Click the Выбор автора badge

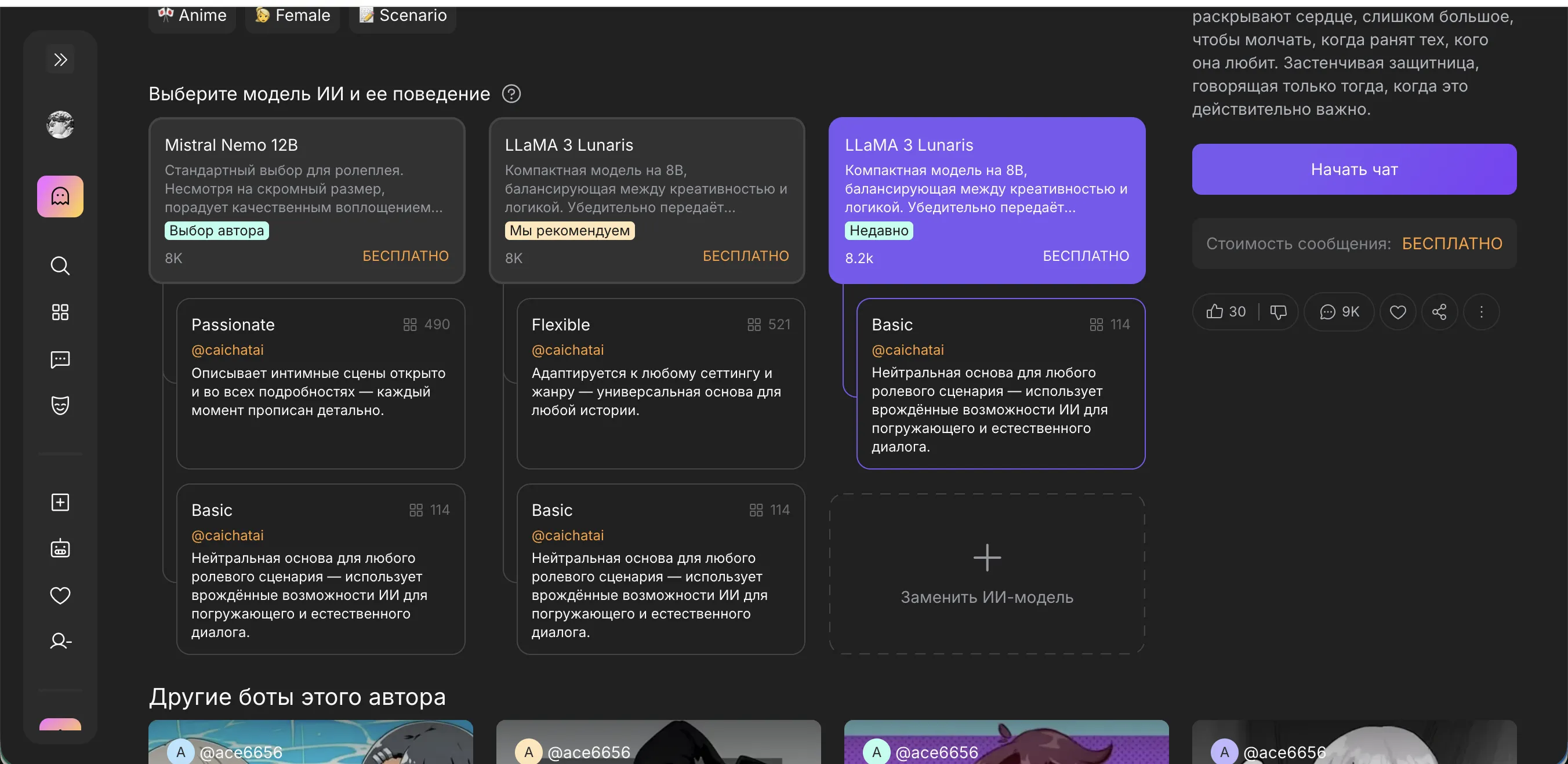click(217, 231)
